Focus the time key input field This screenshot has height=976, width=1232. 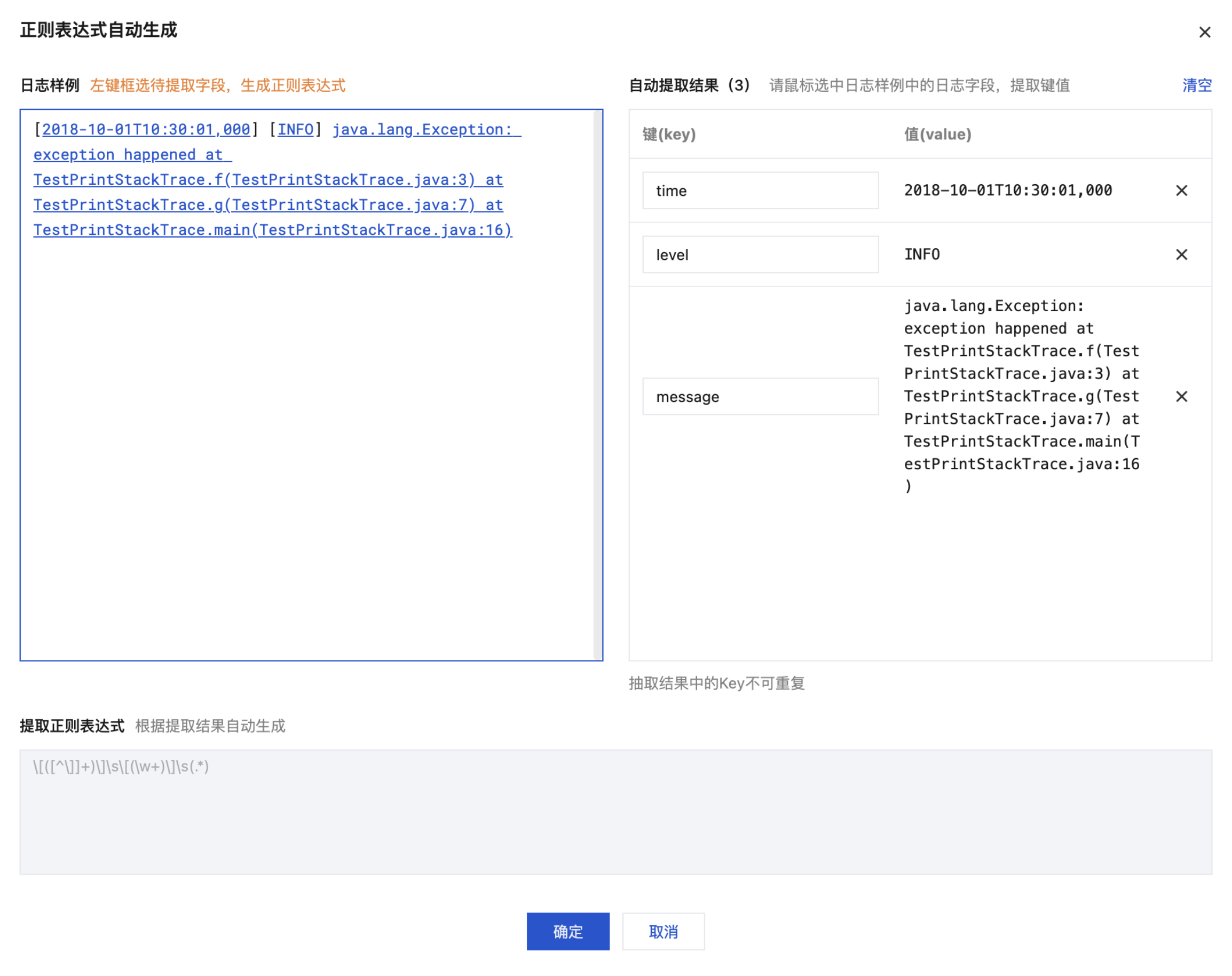[760, 191]
